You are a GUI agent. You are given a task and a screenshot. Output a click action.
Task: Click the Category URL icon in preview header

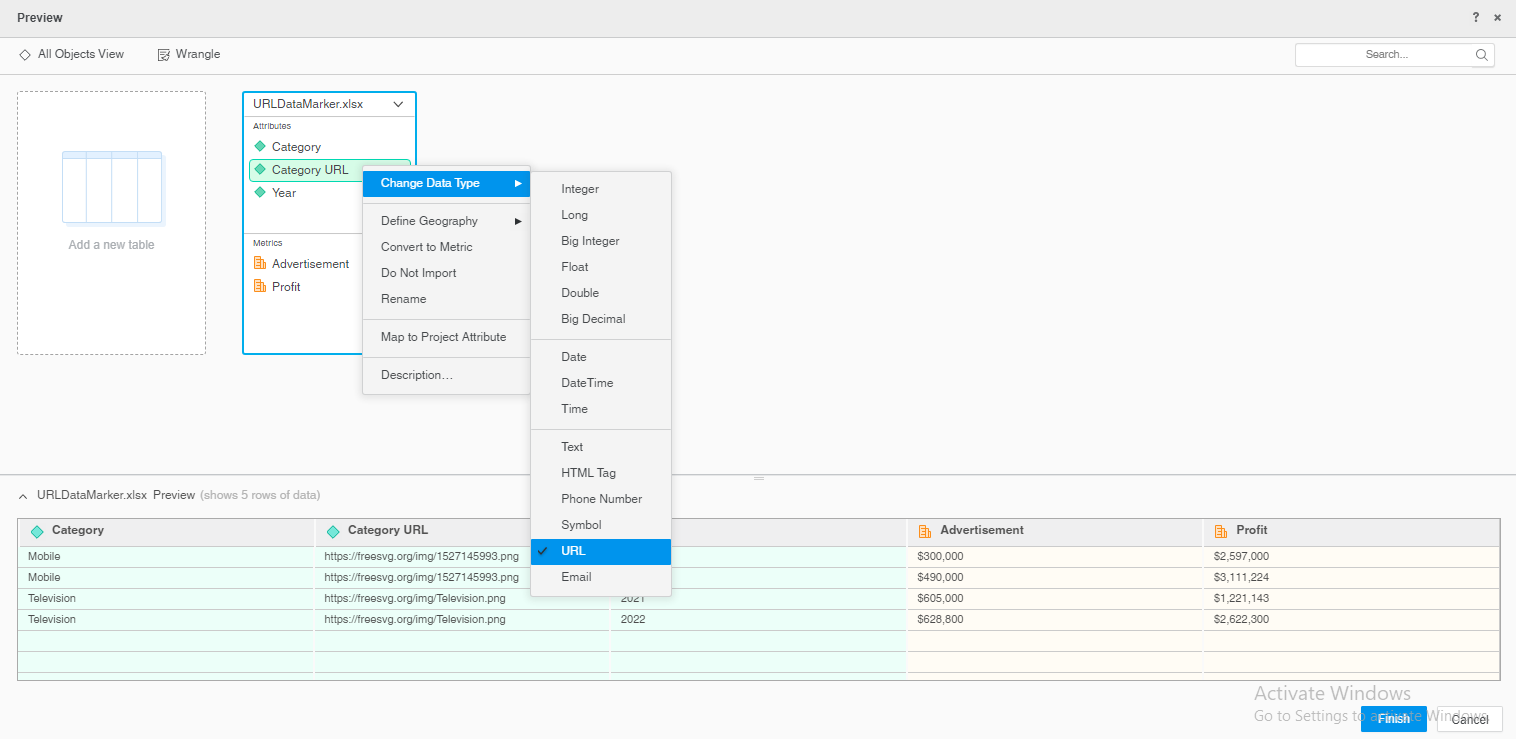[333, 530]
